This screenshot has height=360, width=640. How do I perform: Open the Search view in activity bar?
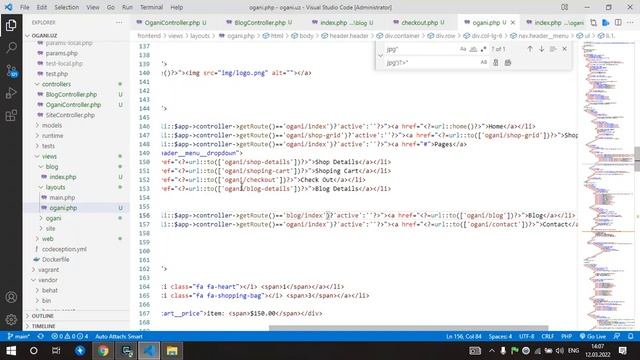(x=11, y=48)
